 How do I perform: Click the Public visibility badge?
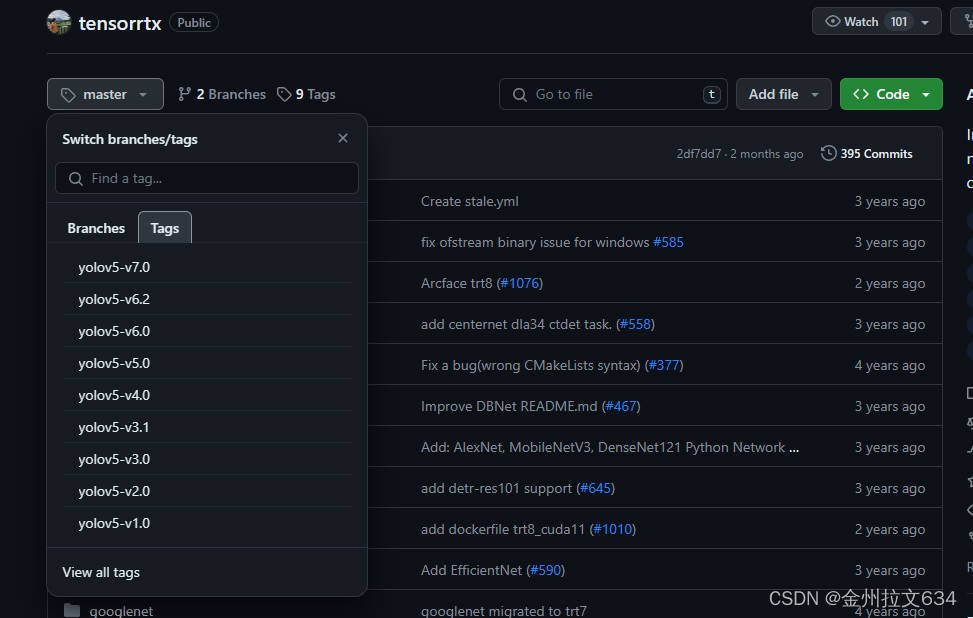[194, 23]
